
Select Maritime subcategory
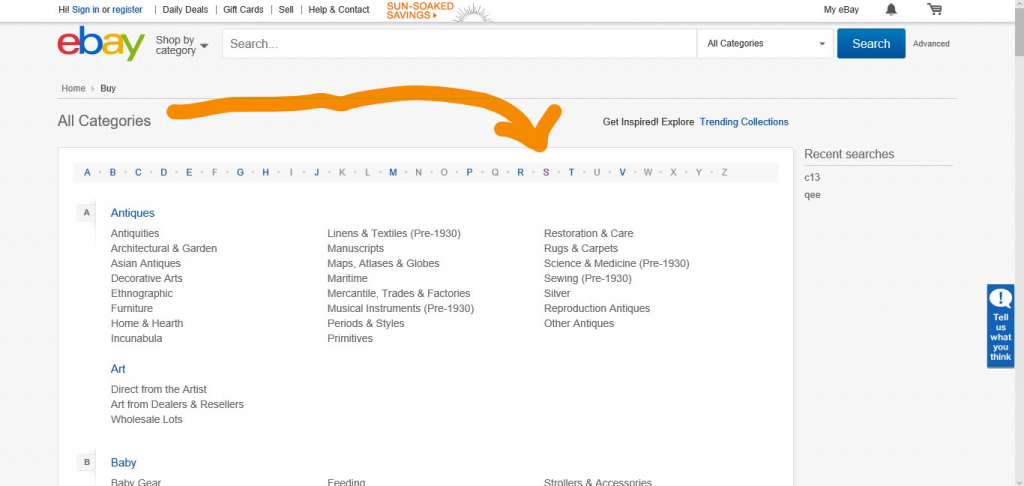pos(347,278)
